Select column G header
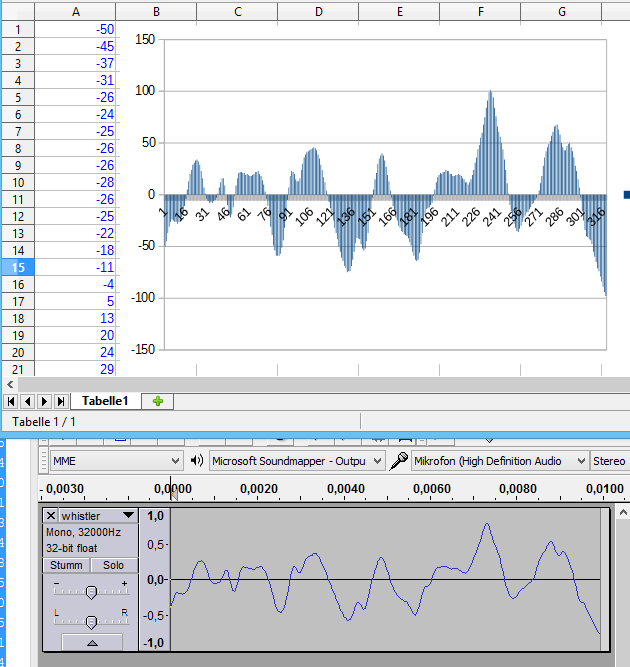 [x=562, y=12]
